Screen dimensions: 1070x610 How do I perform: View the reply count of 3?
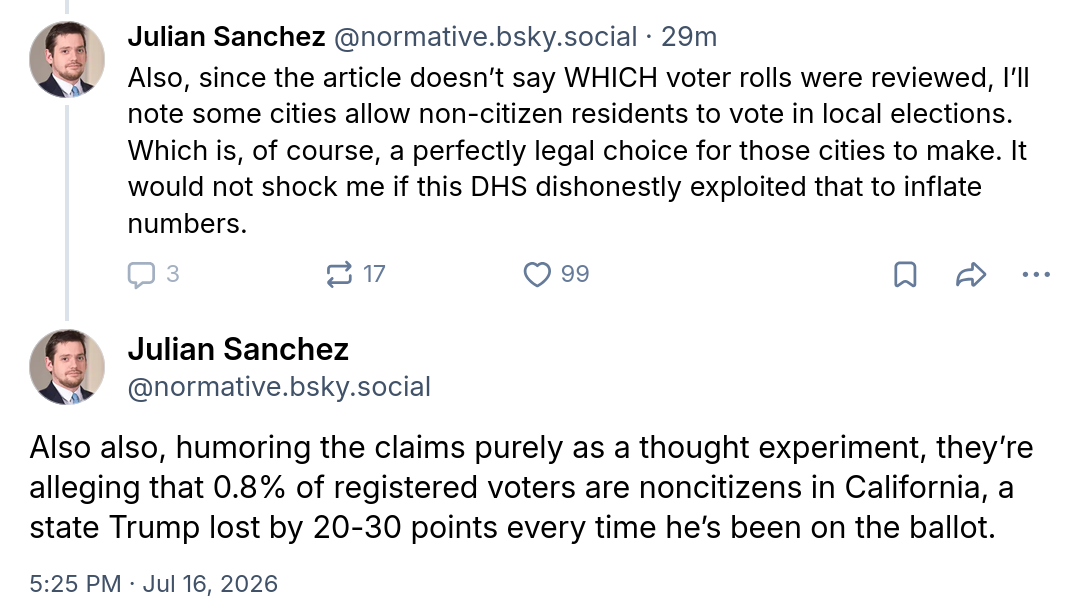point(173,274)
